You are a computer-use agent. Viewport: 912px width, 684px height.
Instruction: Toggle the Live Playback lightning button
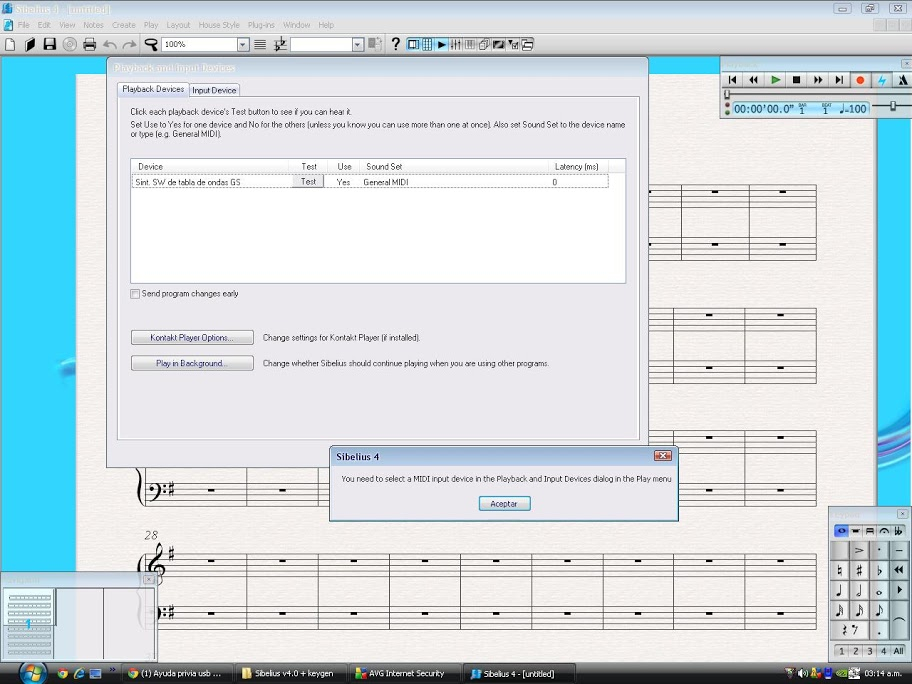pyautogui.click(x=881, y=80)
